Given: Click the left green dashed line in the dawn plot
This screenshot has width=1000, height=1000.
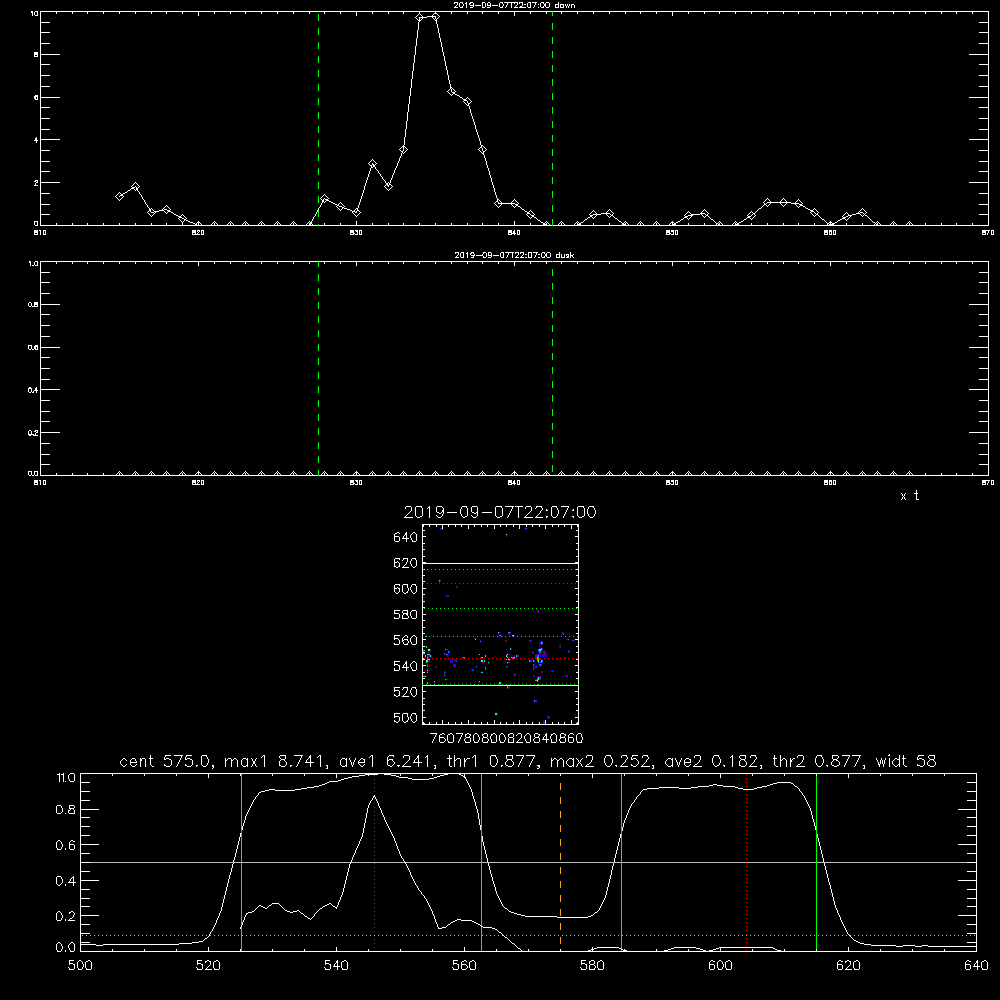Looking at the screenshot, I should pyautogui.click(x=318, y=118).
